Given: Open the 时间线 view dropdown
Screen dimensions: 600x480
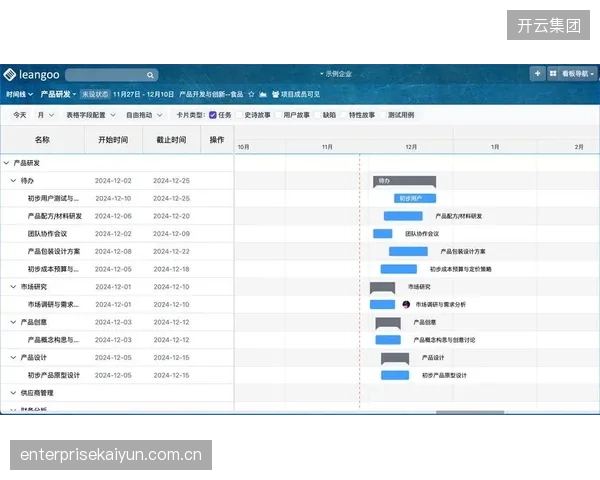Looking at the screenshot, I should click(20, 94).
